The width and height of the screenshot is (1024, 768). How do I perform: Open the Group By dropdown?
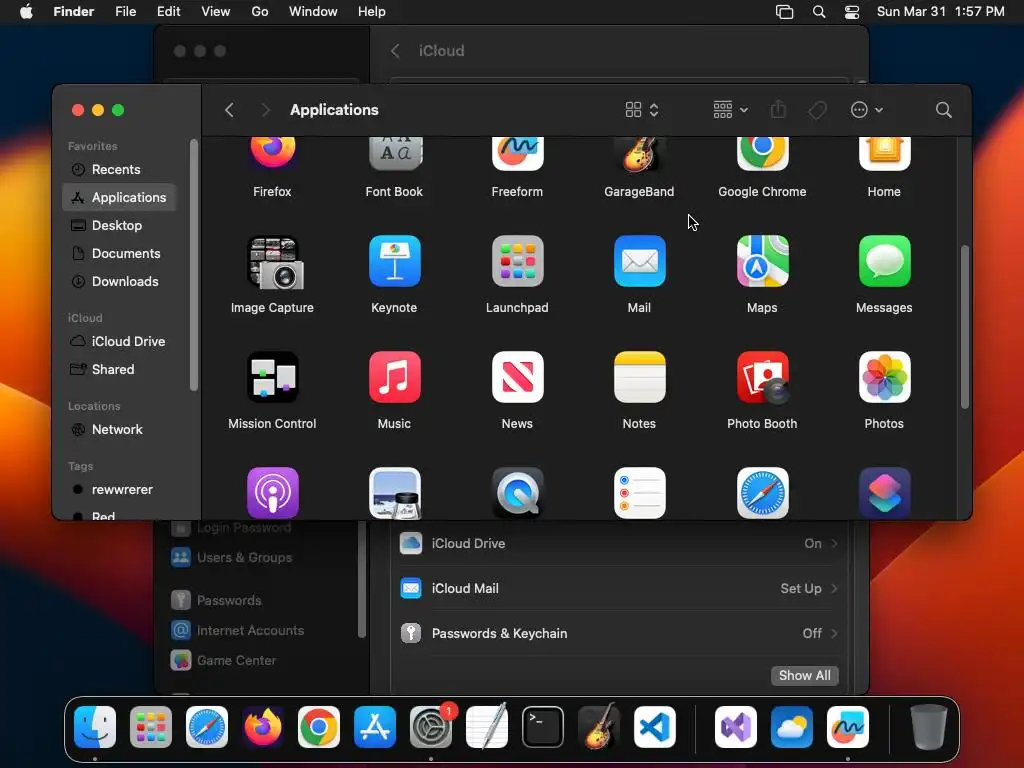730,110
